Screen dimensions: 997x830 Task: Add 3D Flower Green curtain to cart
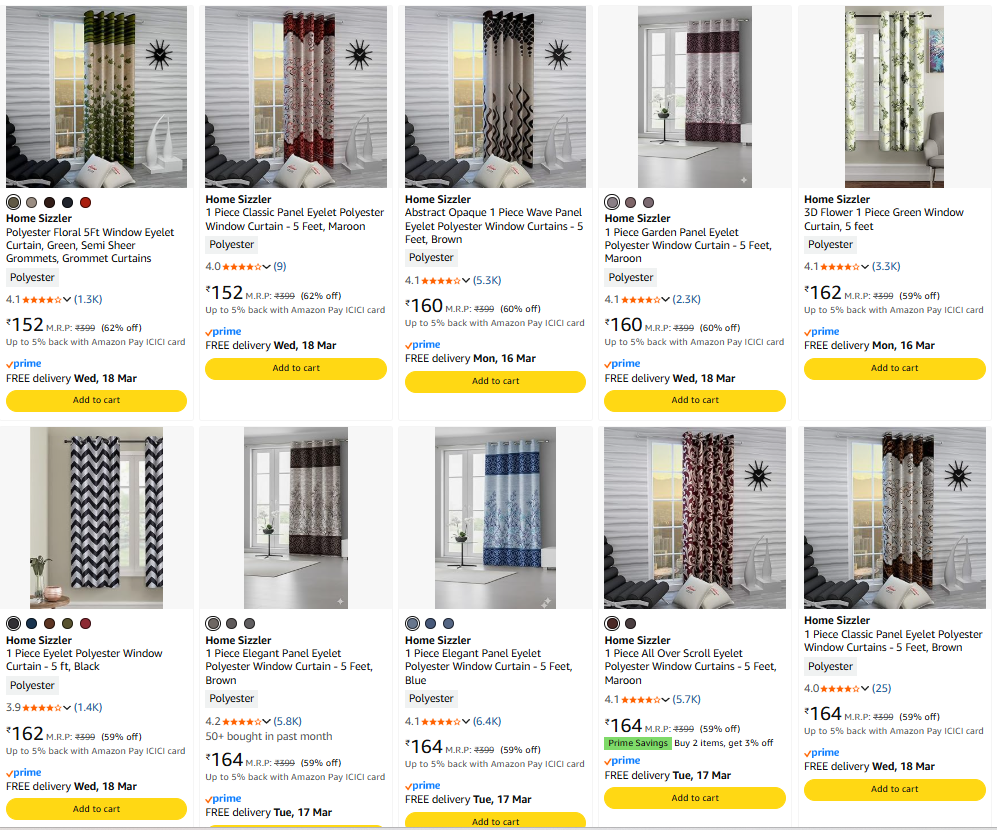894,368
